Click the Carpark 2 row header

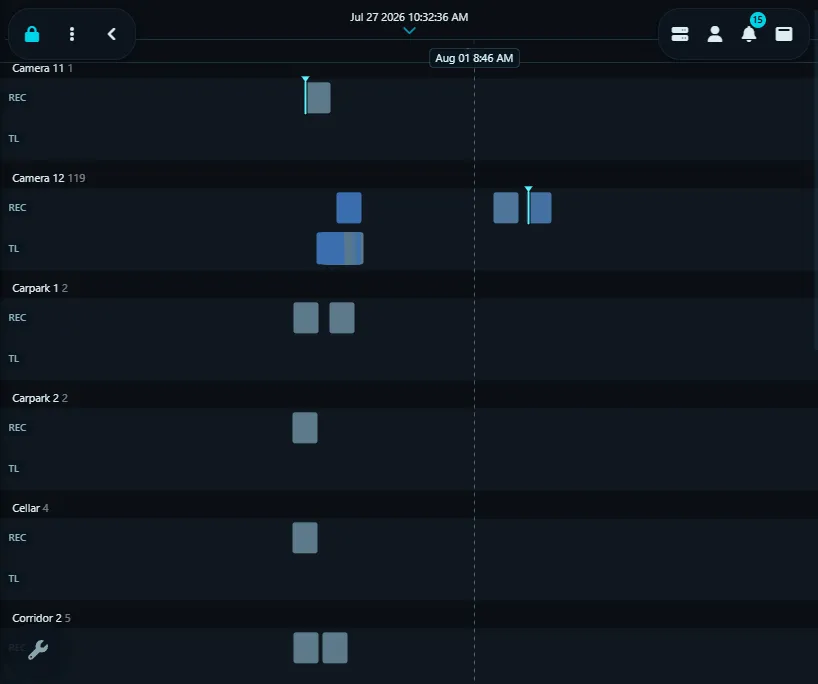click(409, 399)
